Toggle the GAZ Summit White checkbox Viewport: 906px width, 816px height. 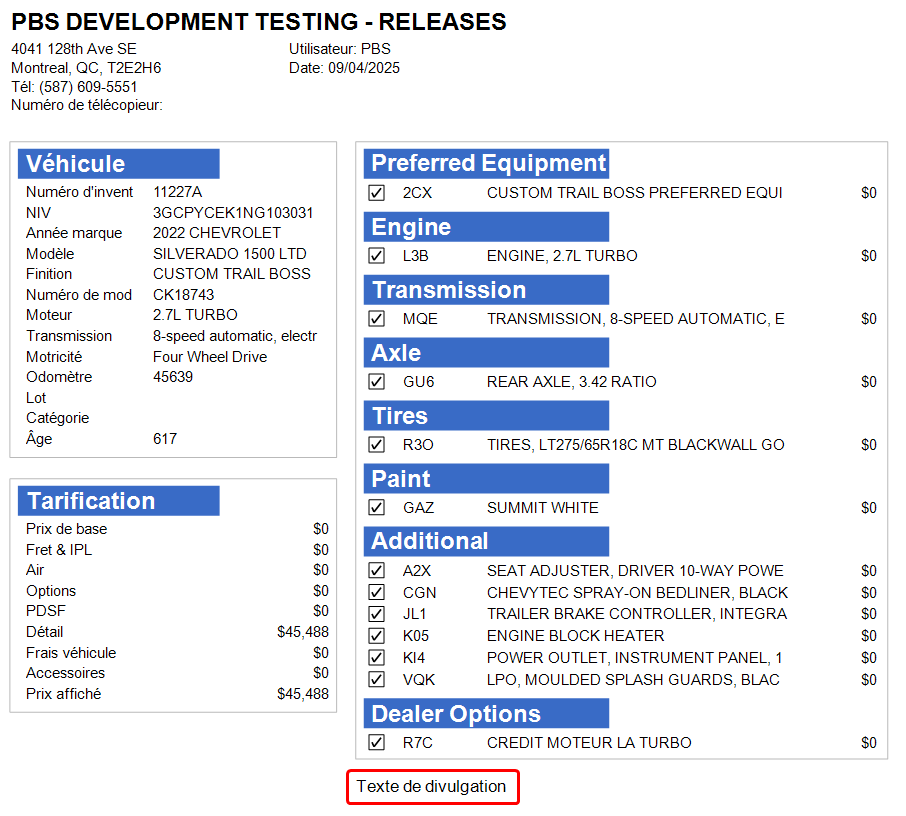pyautogui.click(x=377, y=508)
